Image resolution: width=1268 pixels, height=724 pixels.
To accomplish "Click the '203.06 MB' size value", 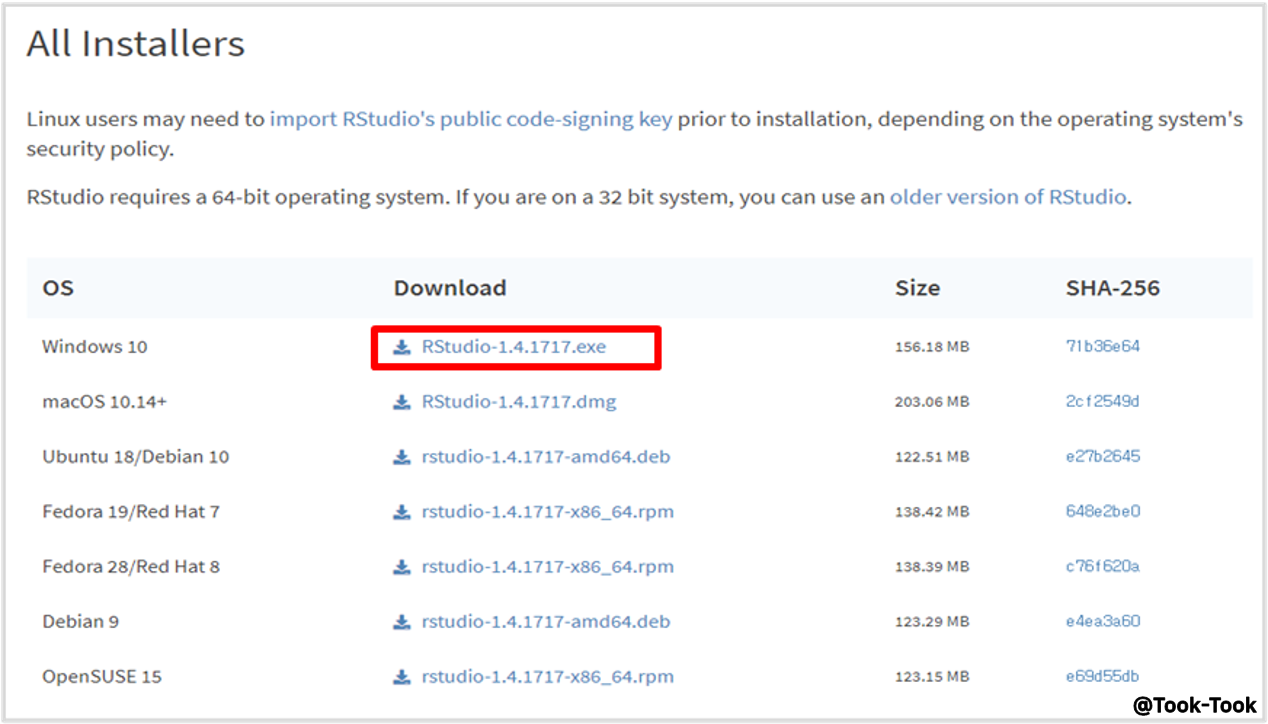I will point(932,402).
